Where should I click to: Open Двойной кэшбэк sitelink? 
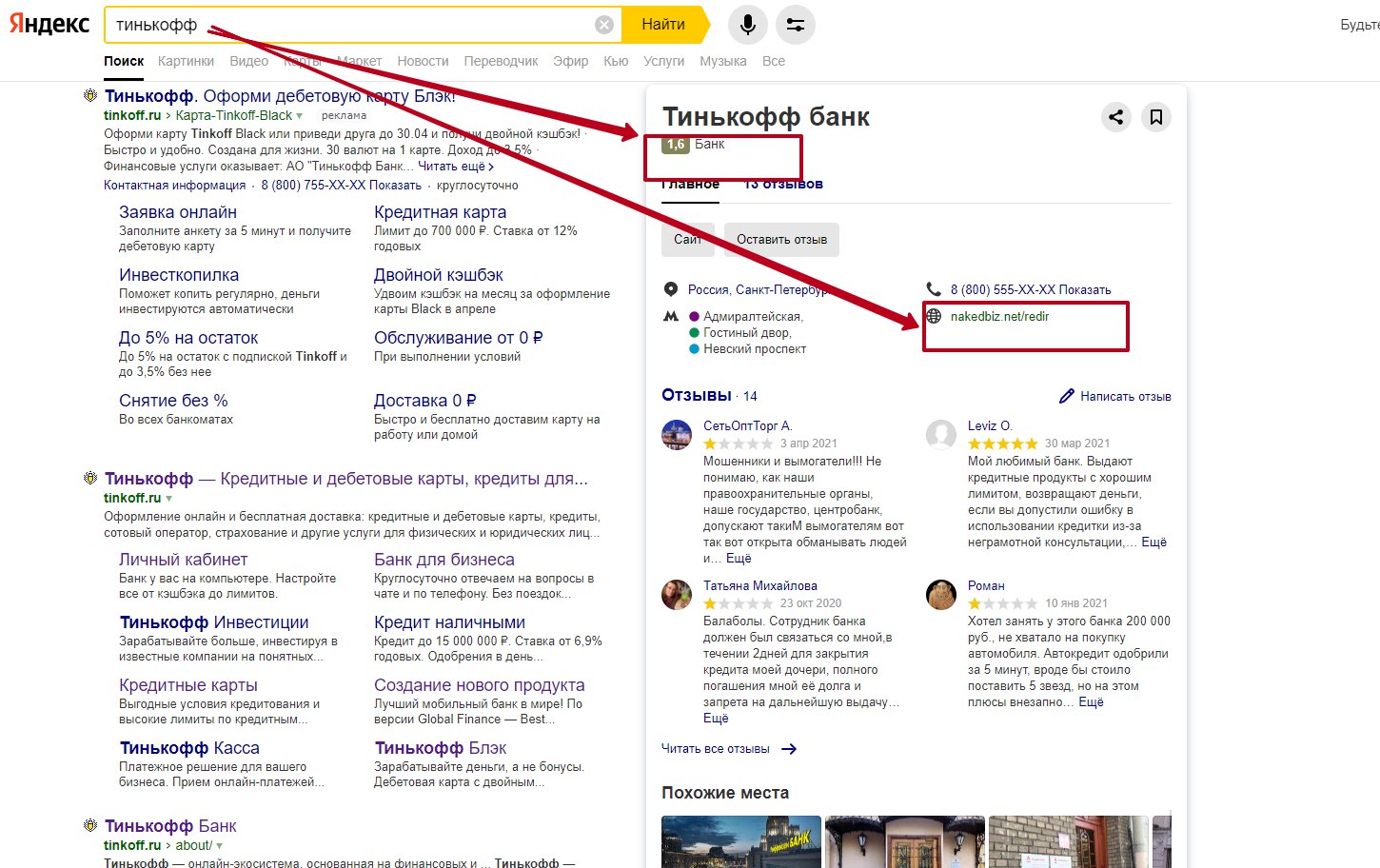point(439,275)
